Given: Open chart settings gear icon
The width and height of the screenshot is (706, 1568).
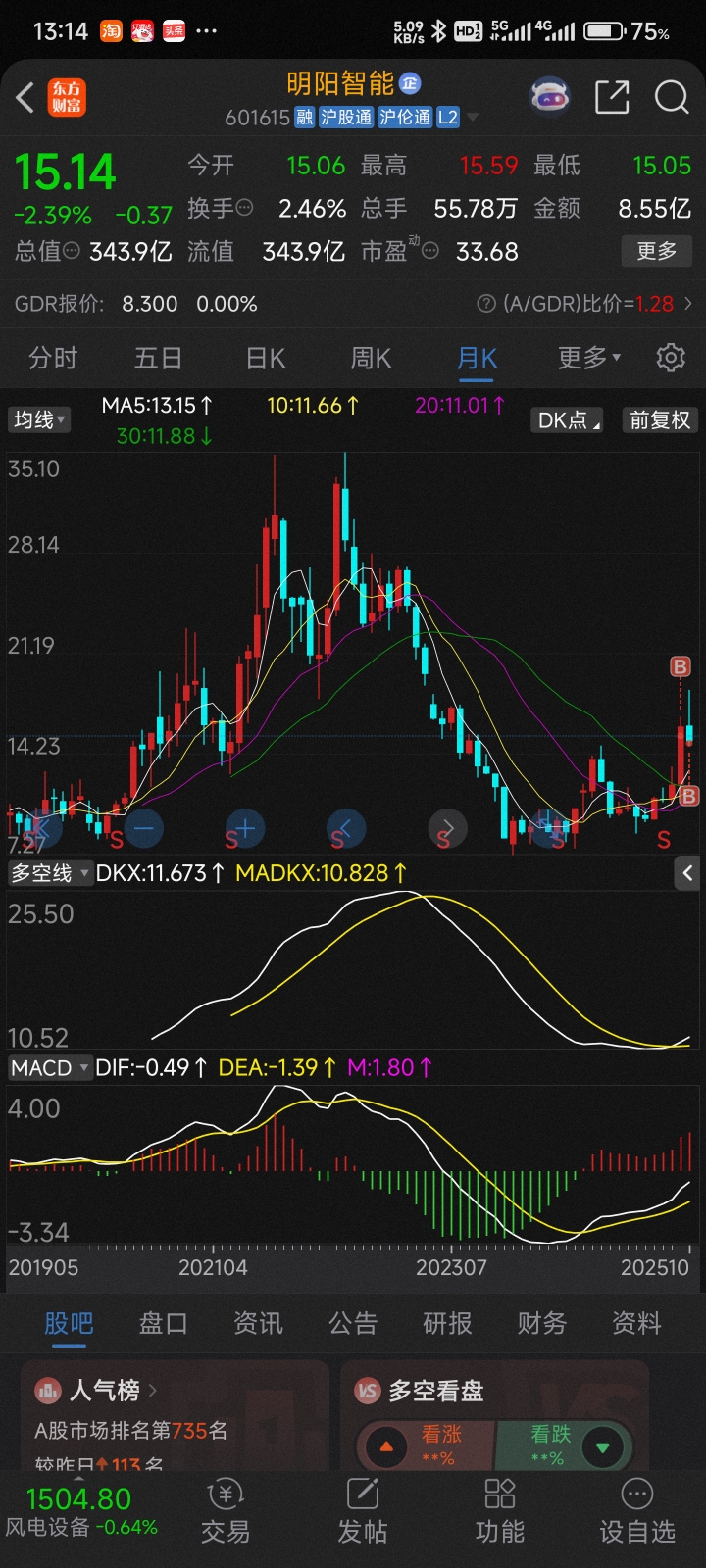Looking at the screenshot, I should (671, 358).
